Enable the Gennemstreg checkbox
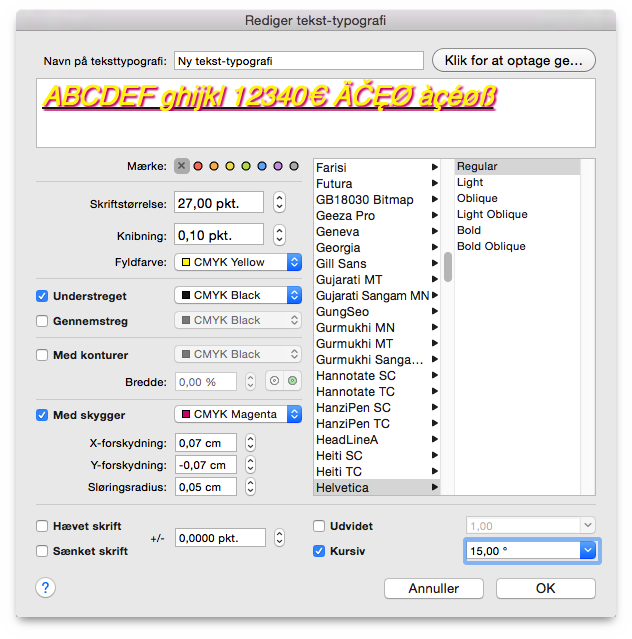Image resolution: width=632 pixels, height=639 pixels. tap(42, 321)
